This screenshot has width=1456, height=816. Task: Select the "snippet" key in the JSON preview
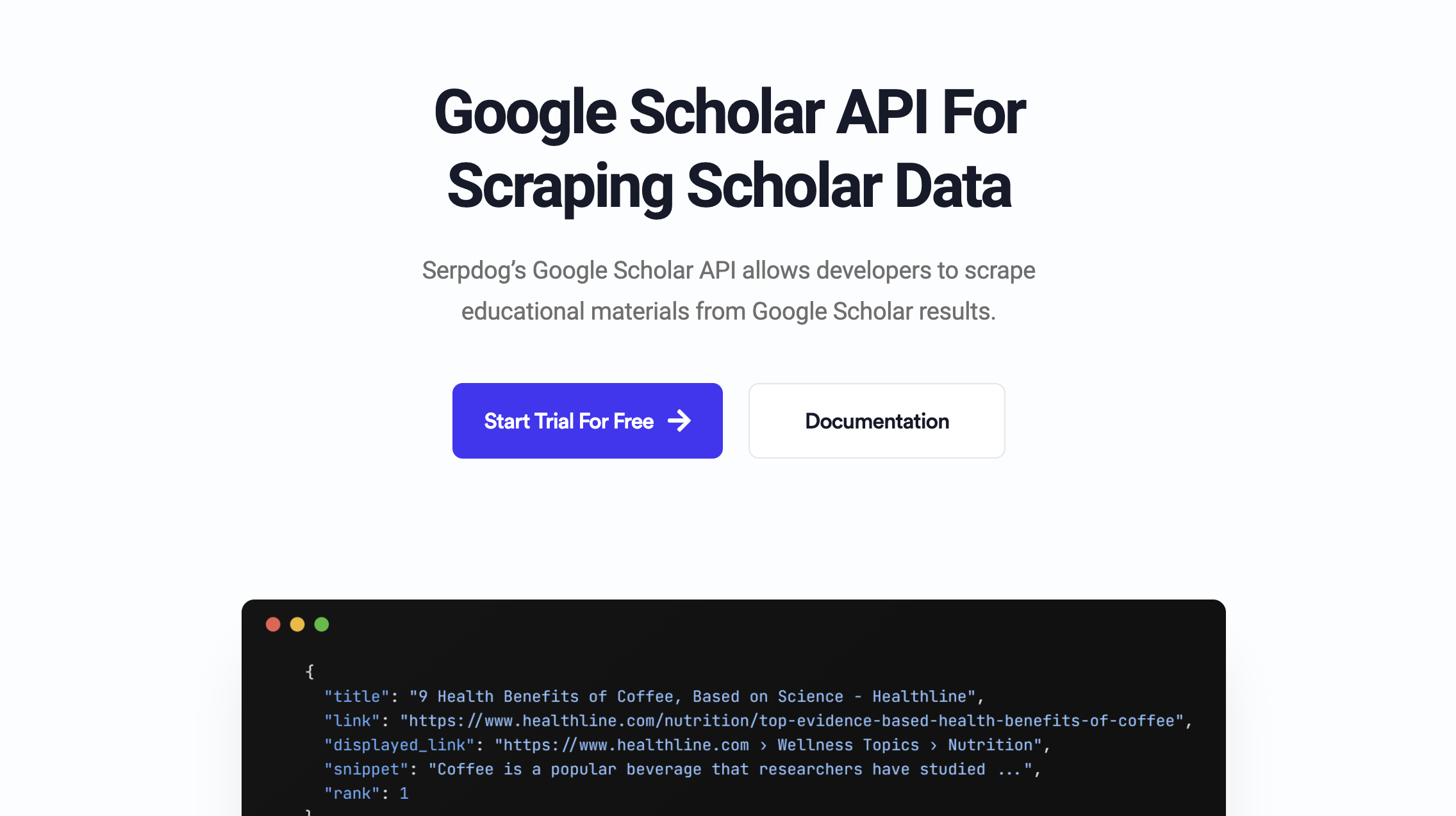pyautogui.click(x=367, y=769)
